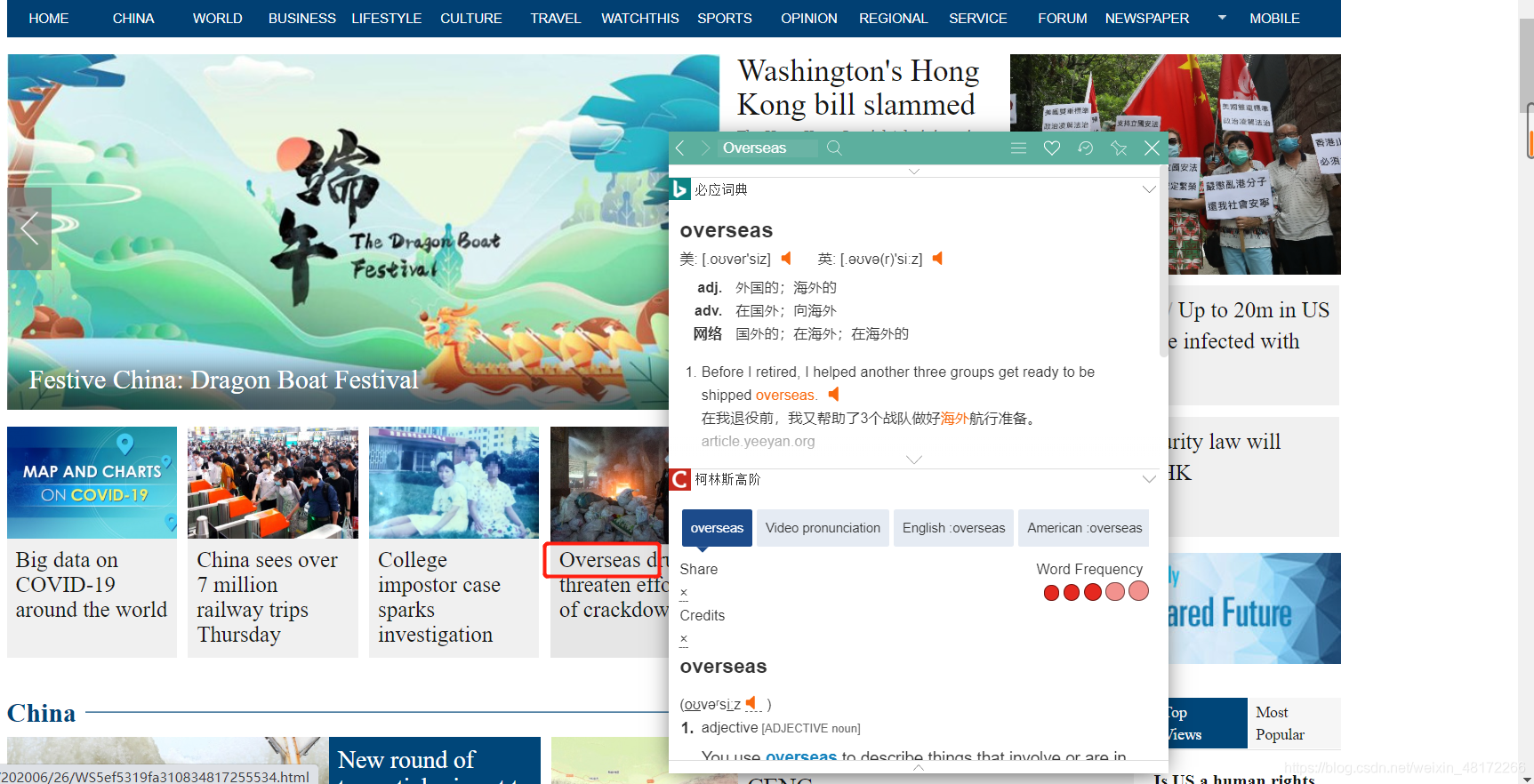This screenshot has height=784, width=1534.
Task: Dismiss the Credits section x mark
Action: (684, 638)
